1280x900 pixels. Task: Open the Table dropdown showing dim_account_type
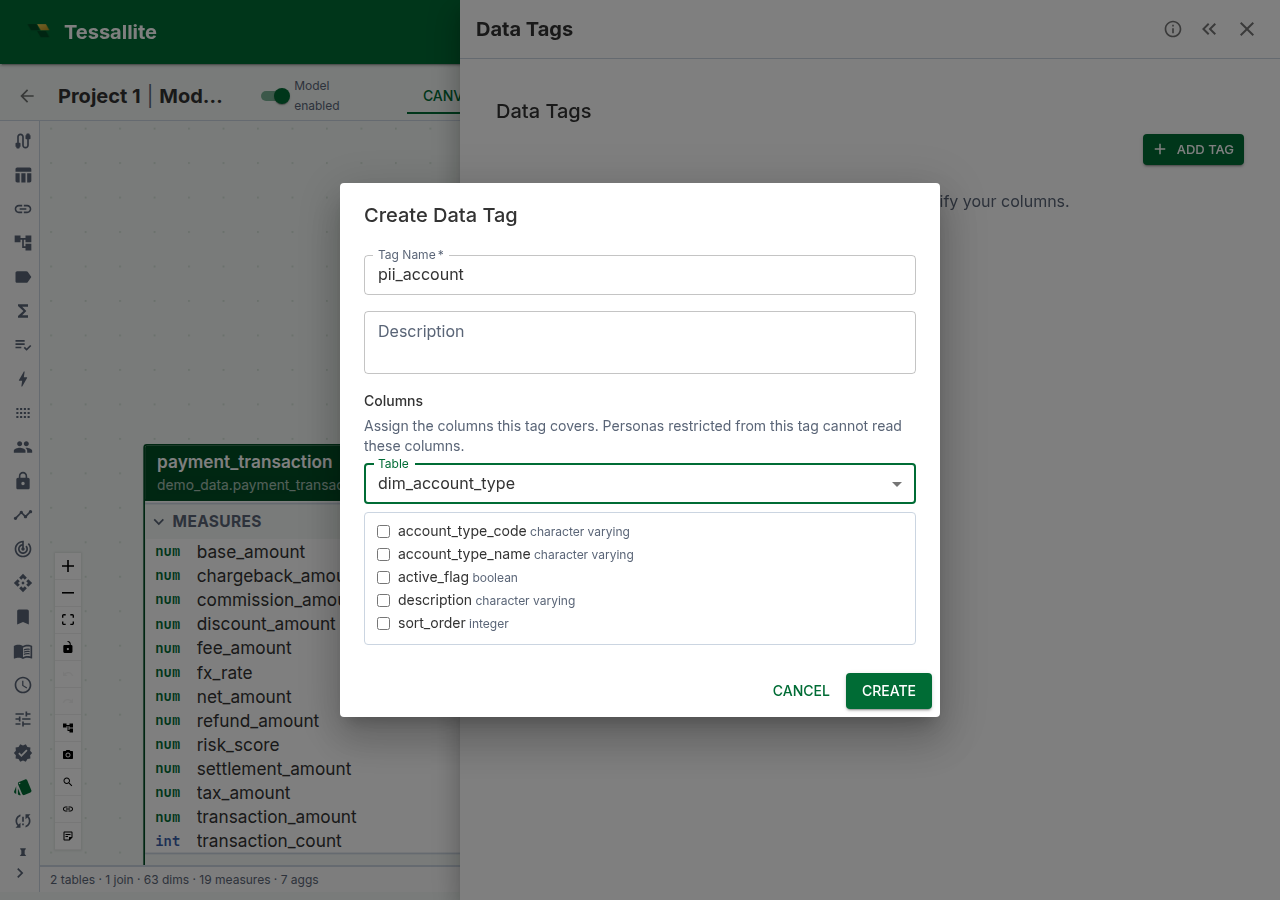(x=640, y=484)
